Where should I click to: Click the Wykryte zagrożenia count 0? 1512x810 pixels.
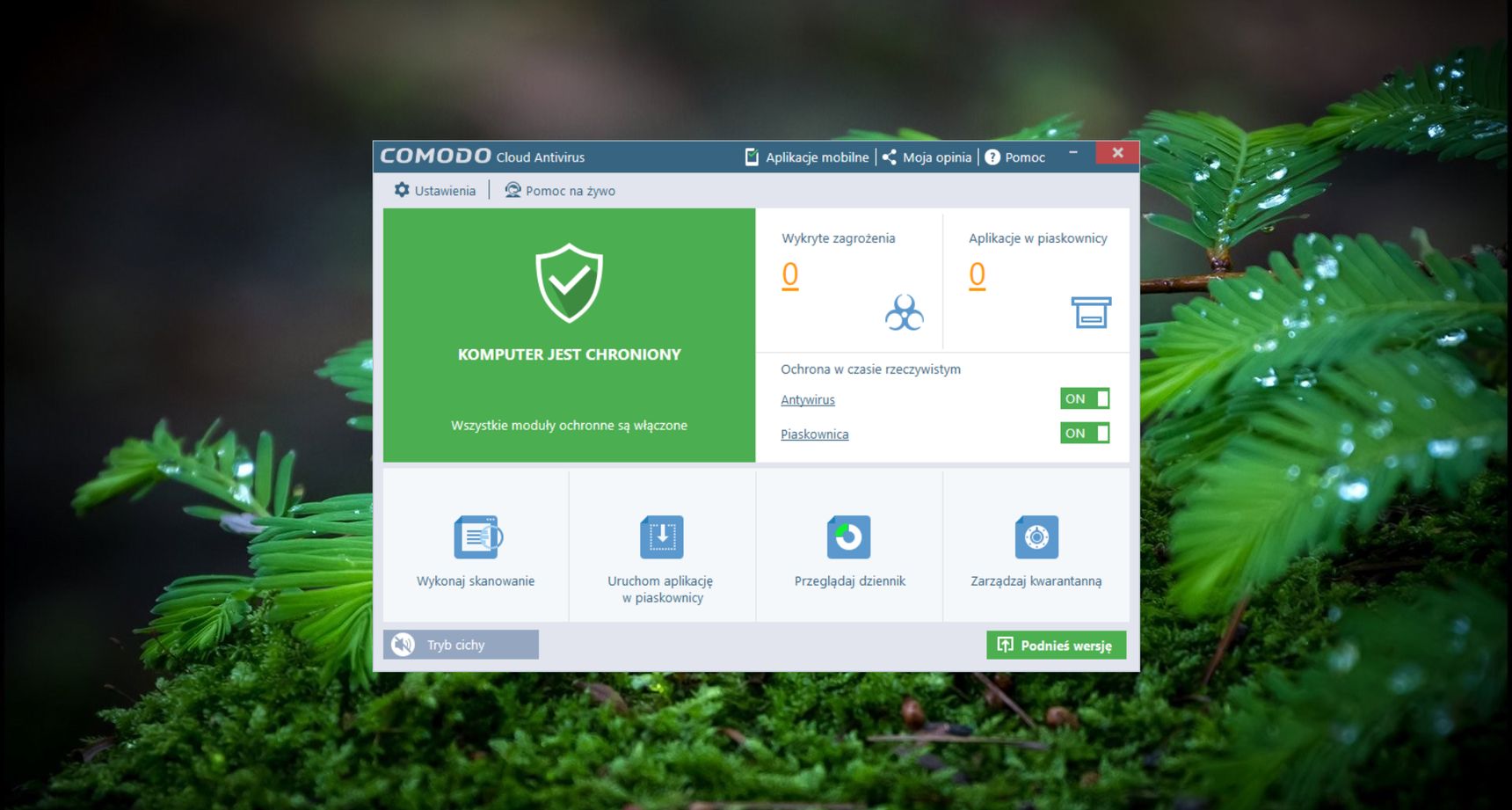(790, 275)
